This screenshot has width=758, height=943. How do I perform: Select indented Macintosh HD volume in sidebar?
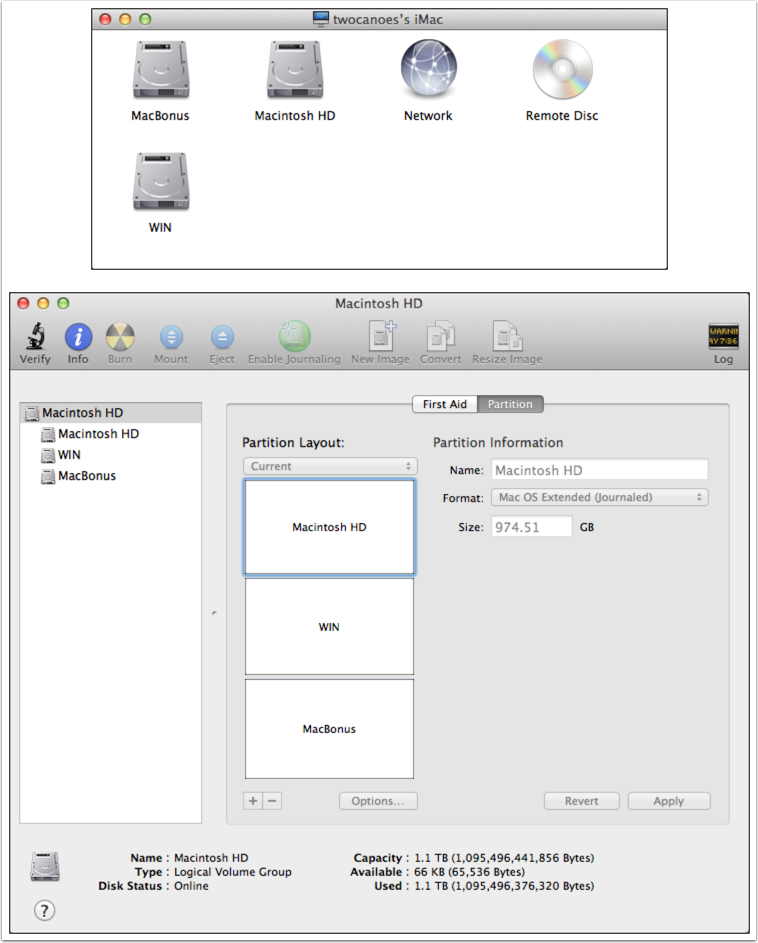point(111,434)
